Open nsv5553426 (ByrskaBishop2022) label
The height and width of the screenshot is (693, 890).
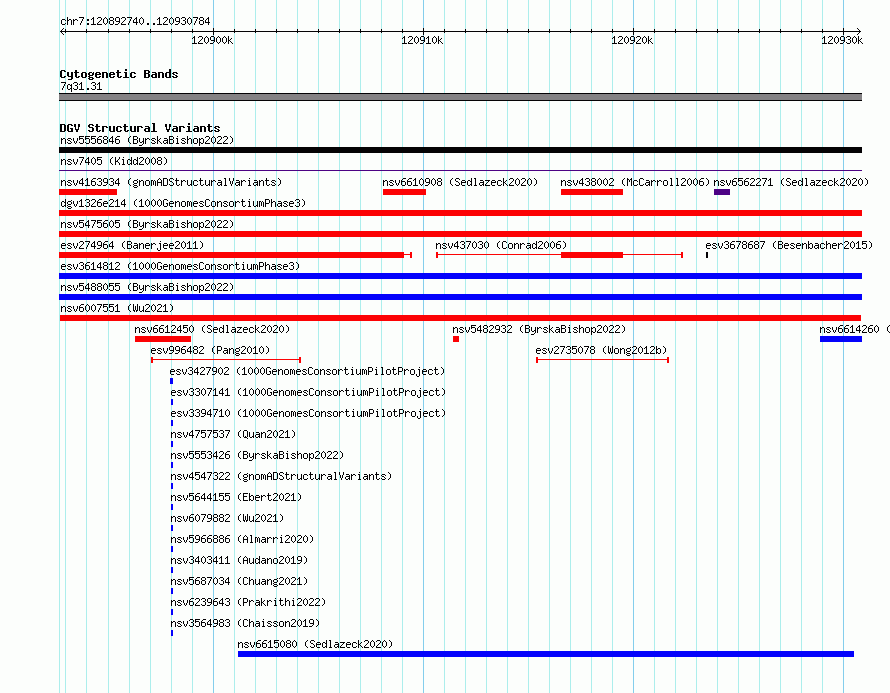coord(257,455)
